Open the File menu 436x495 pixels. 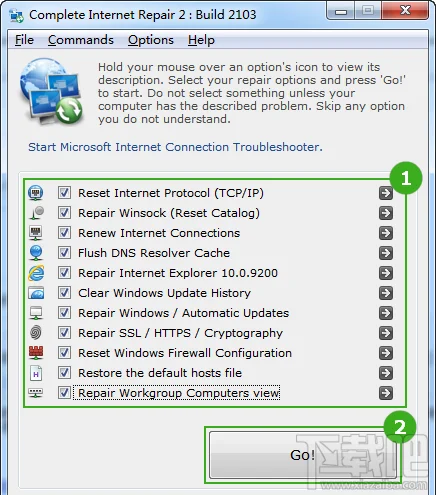click(24, 40)
